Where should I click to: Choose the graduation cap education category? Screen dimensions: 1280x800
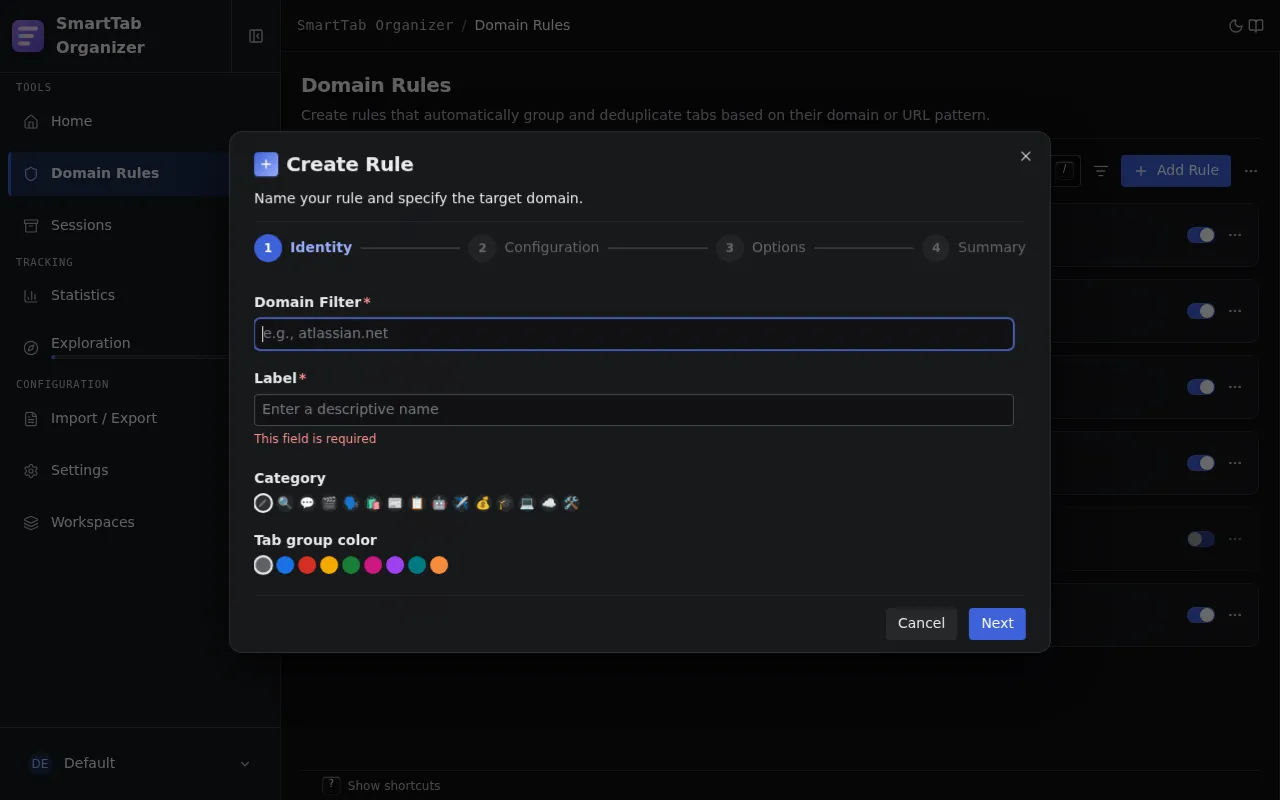[x=505, y=503]
